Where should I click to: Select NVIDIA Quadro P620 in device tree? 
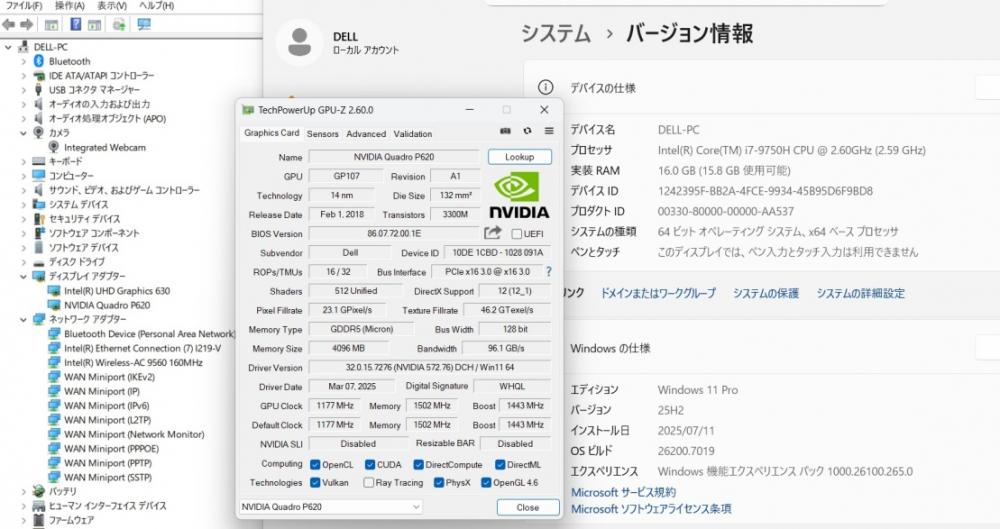click(x=107, y=305)
